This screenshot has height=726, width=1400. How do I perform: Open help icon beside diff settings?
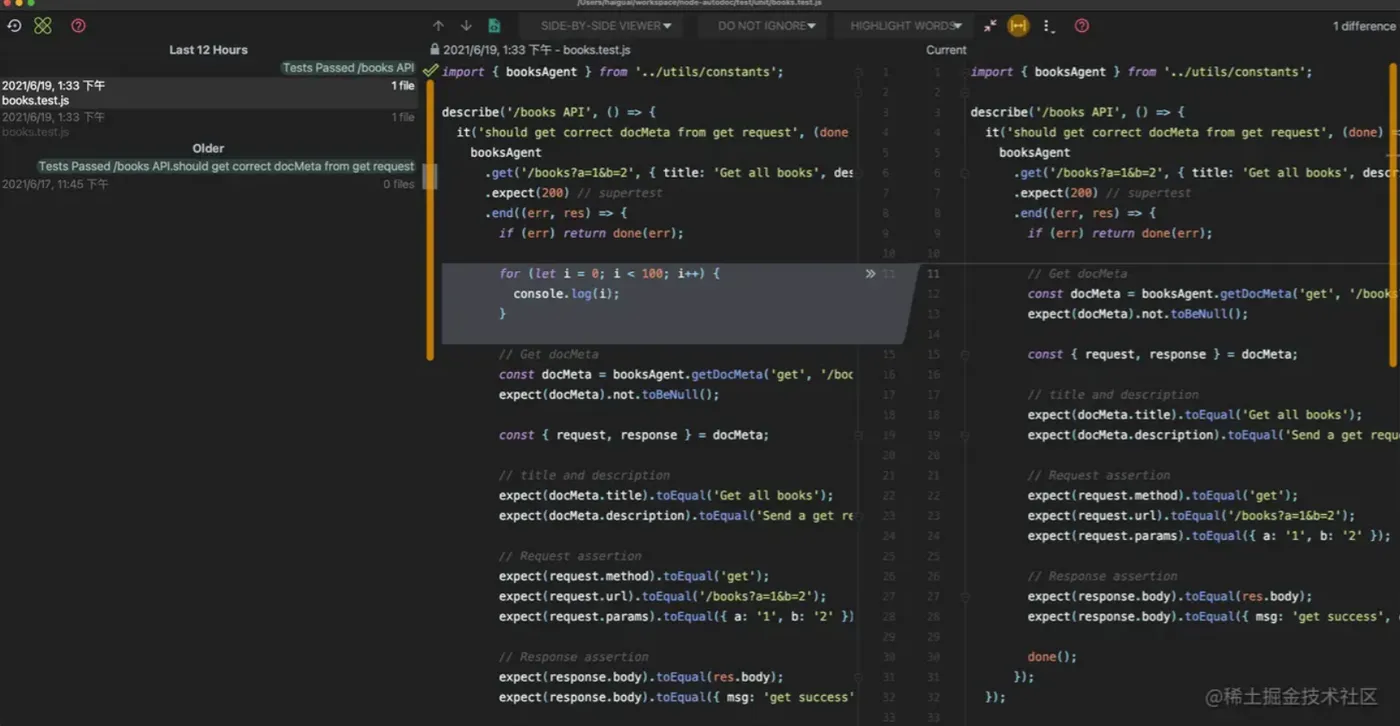tap(1081, 26)
